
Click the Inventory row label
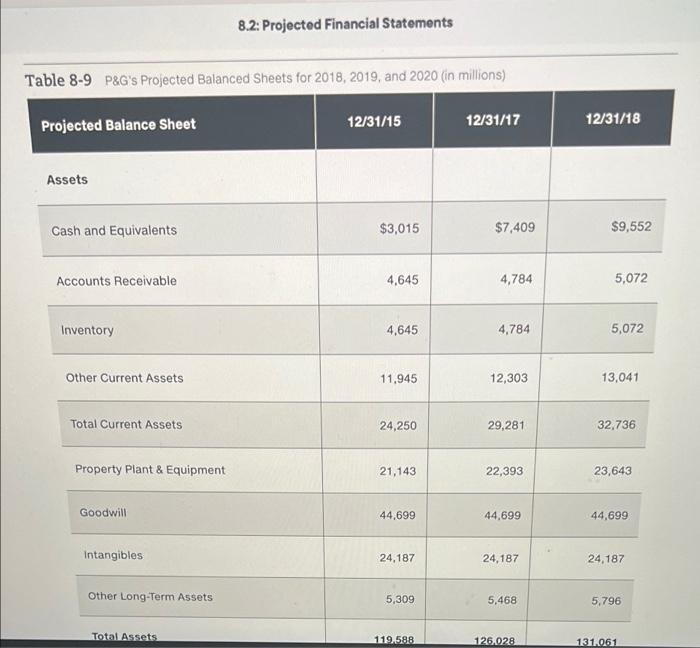[x=87, y=330]
